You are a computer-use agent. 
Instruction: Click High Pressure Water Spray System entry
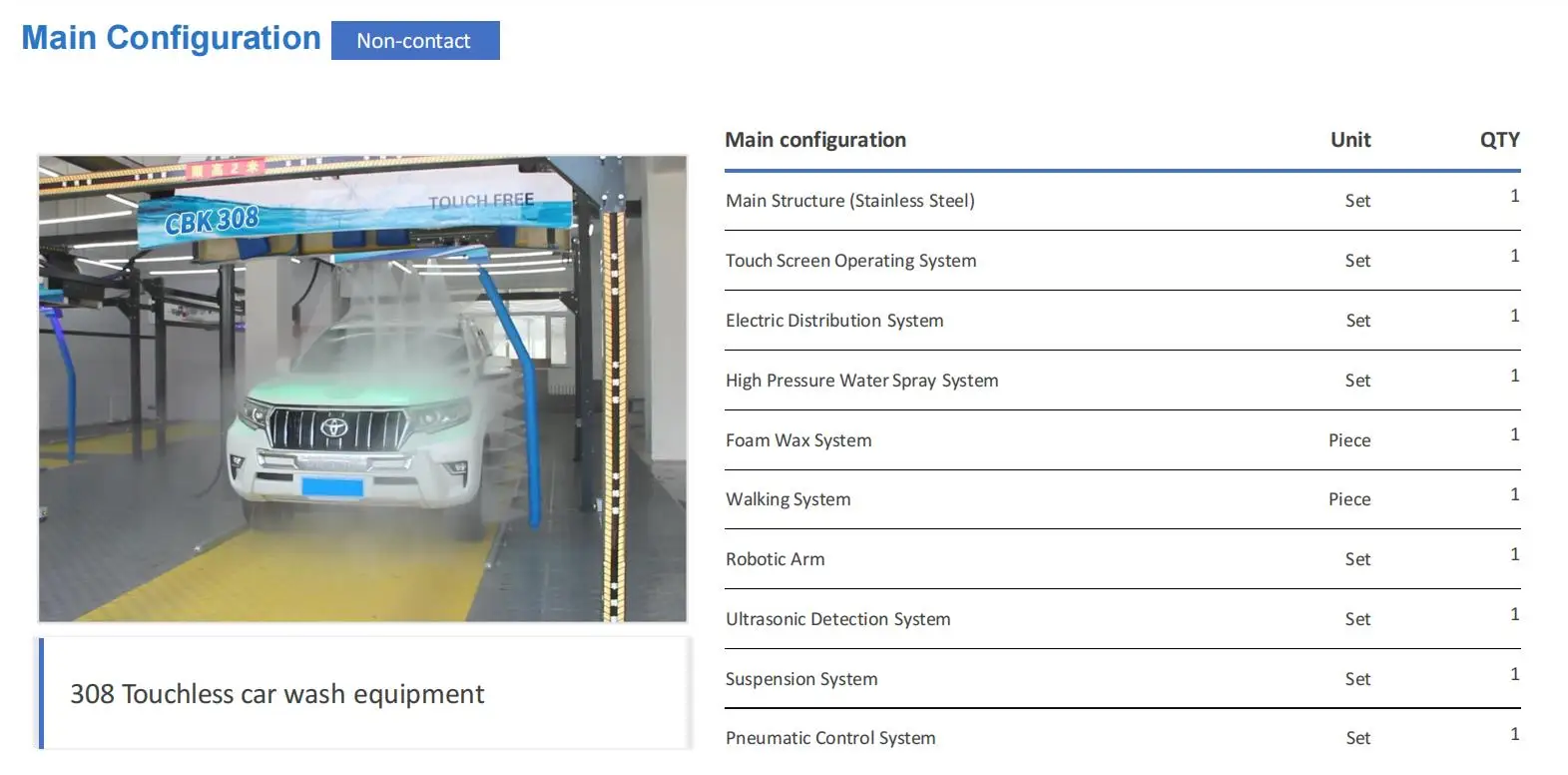861,381
